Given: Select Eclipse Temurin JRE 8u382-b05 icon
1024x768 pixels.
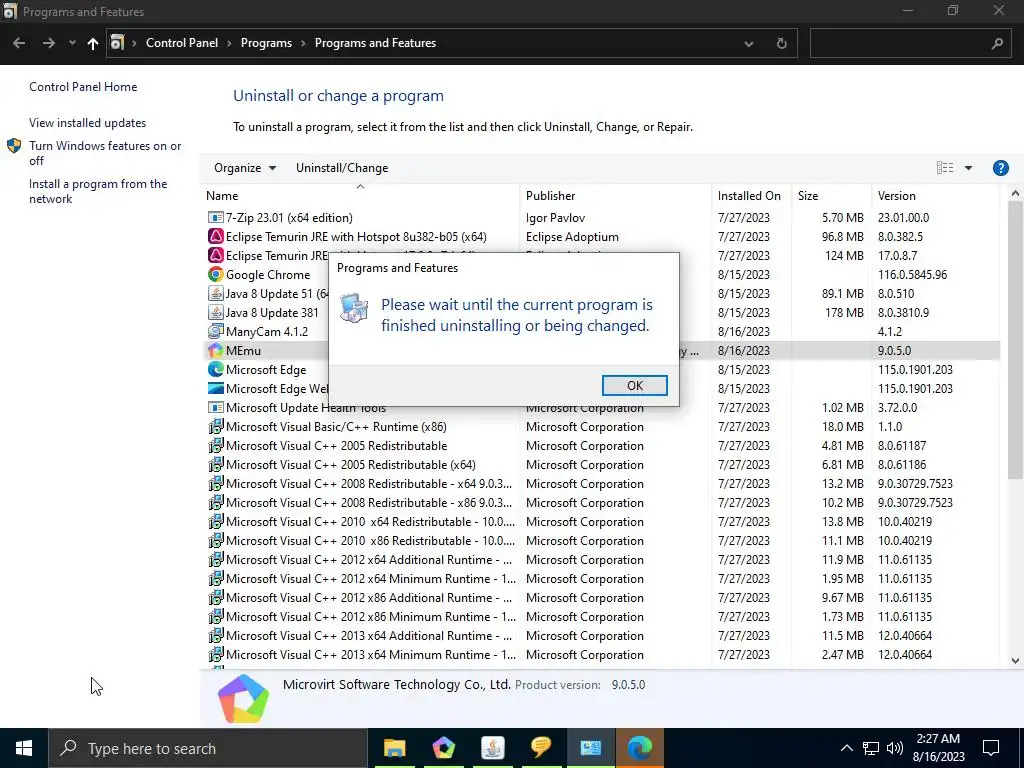Looking at the screenshot, I should tap(216, 236).
